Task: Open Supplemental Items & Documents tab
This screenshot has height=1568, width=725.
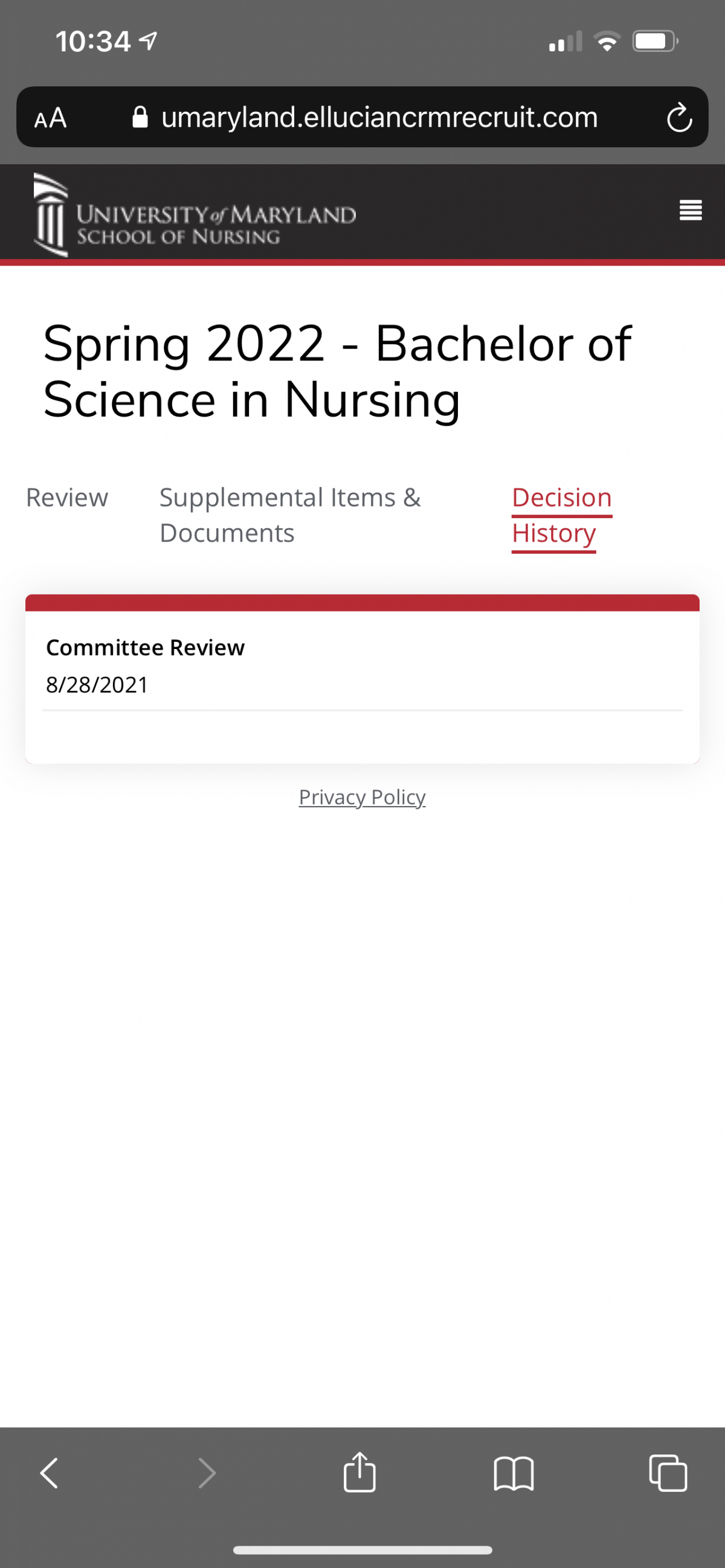Action: pyautogui.click(x=290, y=515)
